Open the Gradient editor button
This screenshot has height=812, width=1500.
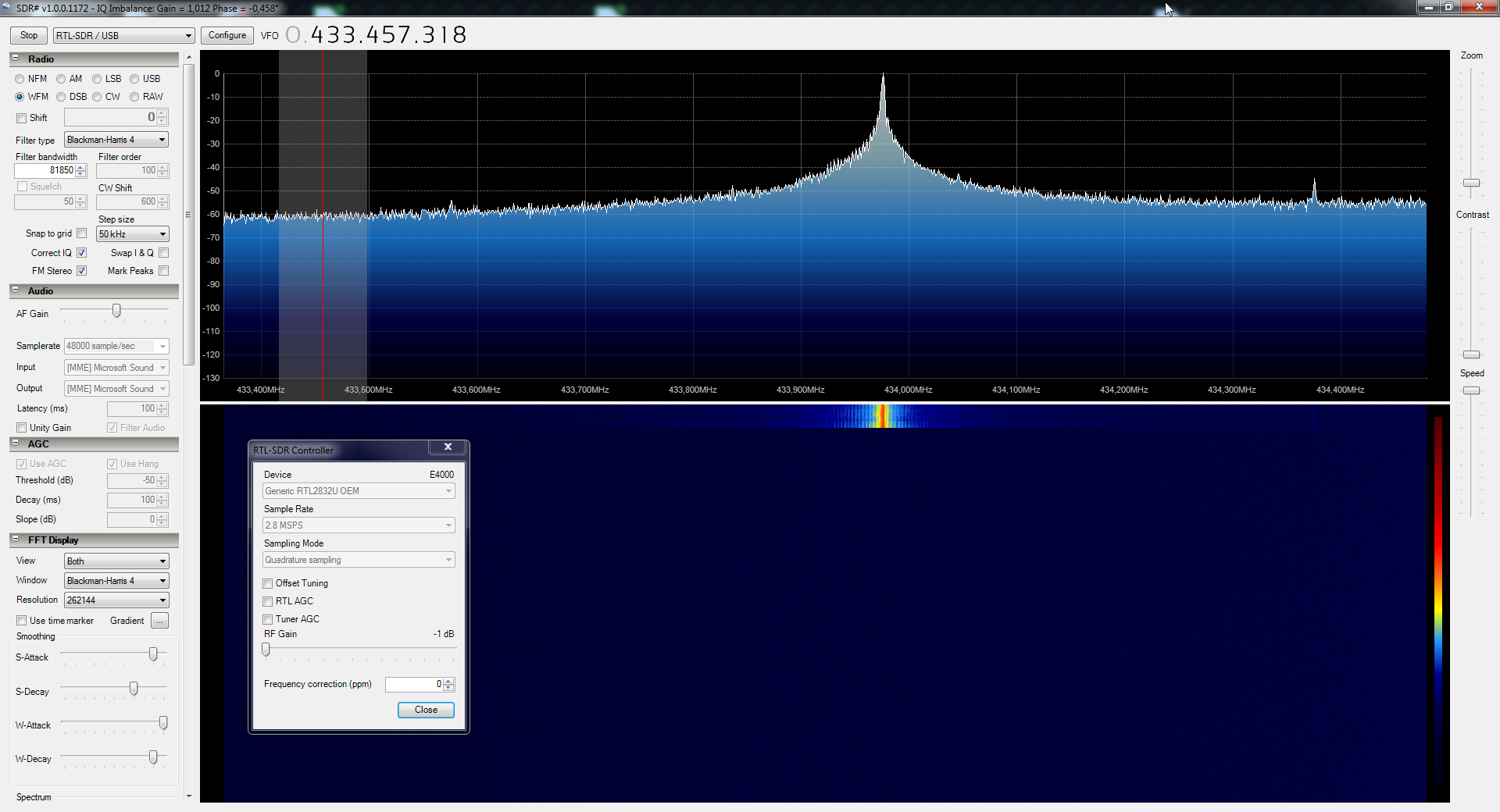pos(159,621)
